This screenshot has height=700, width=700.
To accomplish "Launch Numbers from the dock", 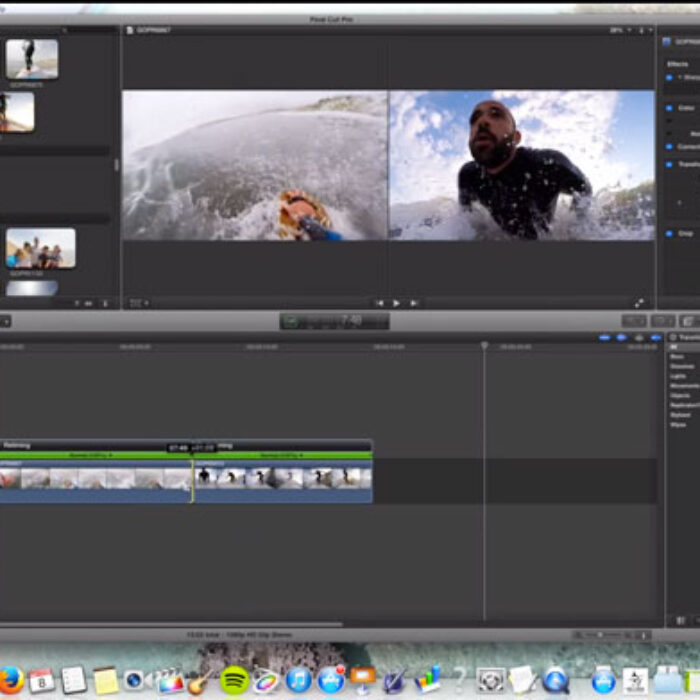I will [428, 680].
